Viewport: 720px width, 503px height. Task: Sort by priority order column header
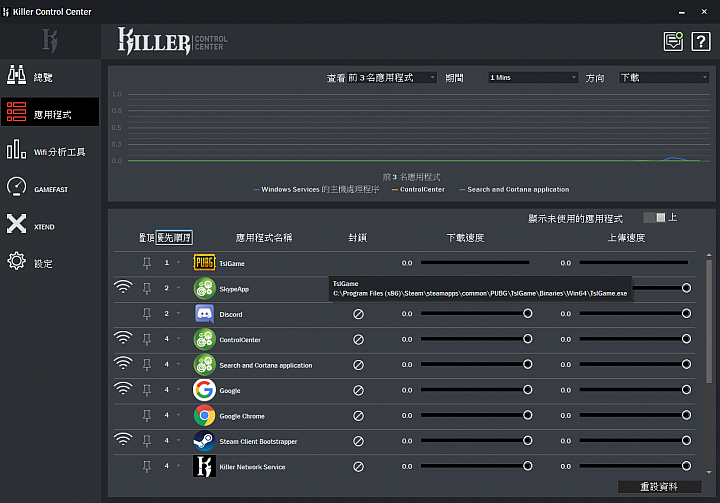tap(174, 237)
